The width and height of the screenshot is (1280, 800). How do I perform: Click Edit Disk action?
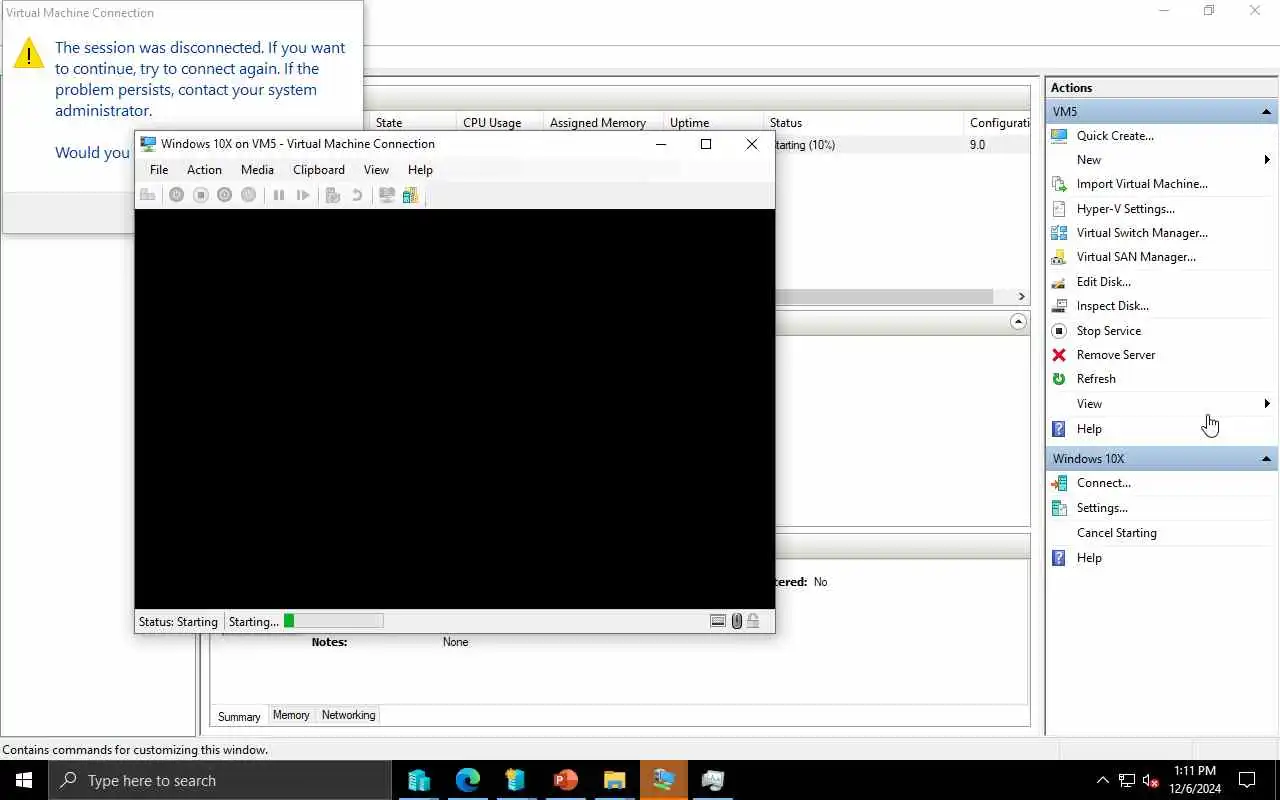tap(1104, 282)
